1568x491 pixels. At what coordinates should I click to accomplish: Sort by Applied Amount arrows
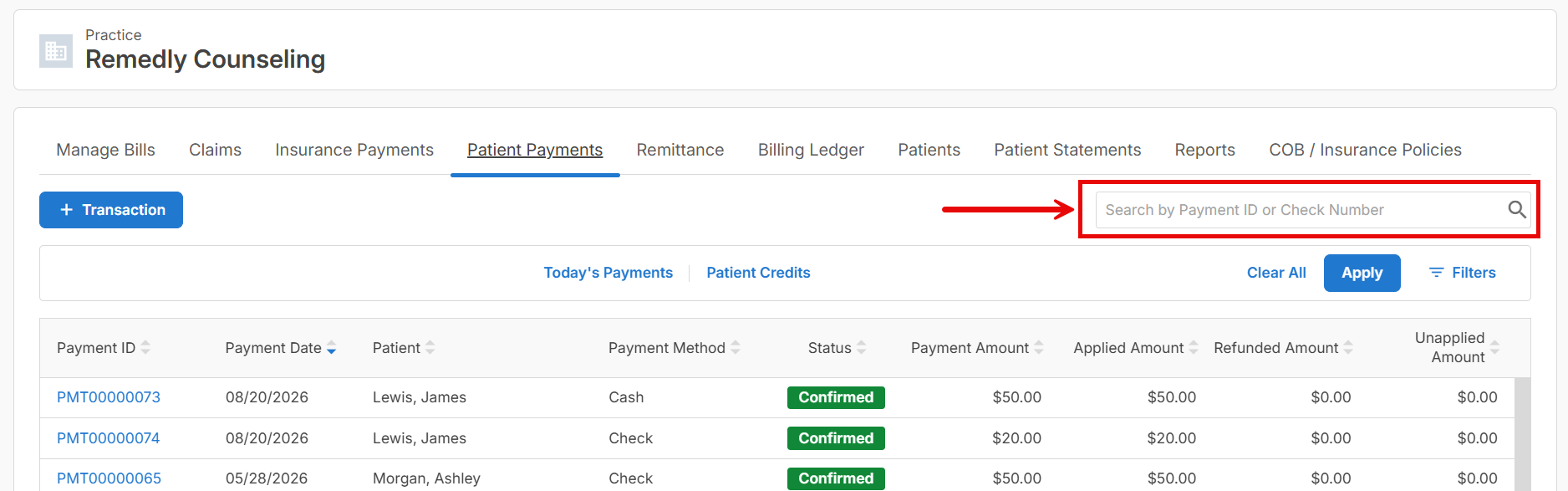(1194, 348)
